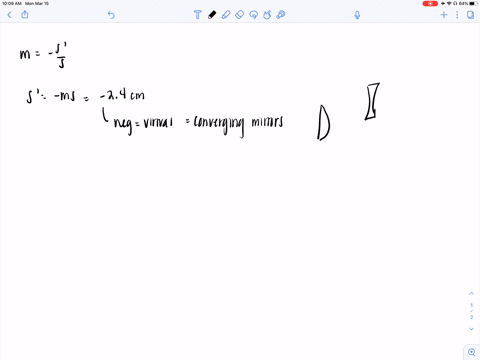Select the Pen tool
Viewport: 480px width, 360px height.
(x=212, y=15)
